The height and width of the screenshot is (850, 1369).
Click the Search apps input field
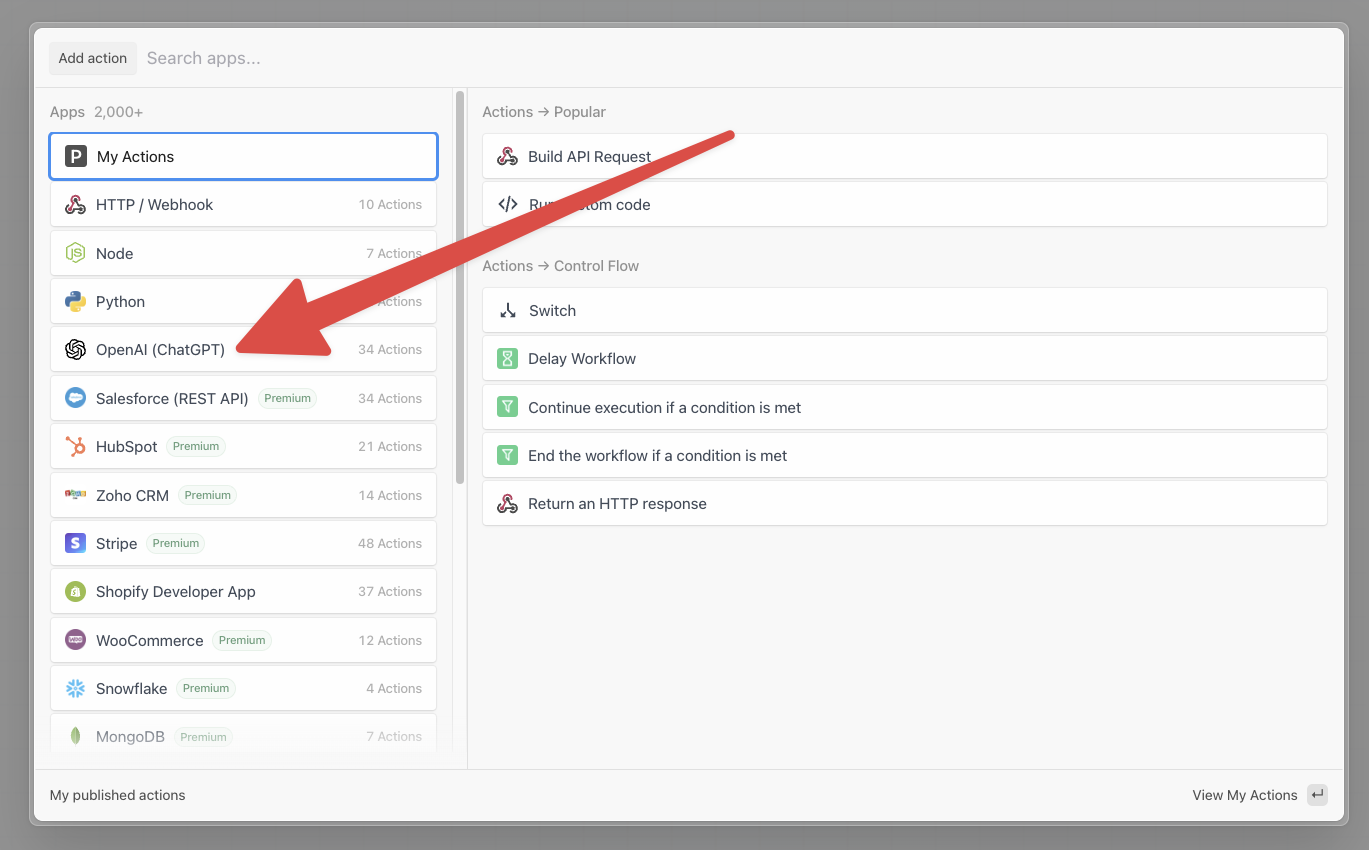(738, 58)
